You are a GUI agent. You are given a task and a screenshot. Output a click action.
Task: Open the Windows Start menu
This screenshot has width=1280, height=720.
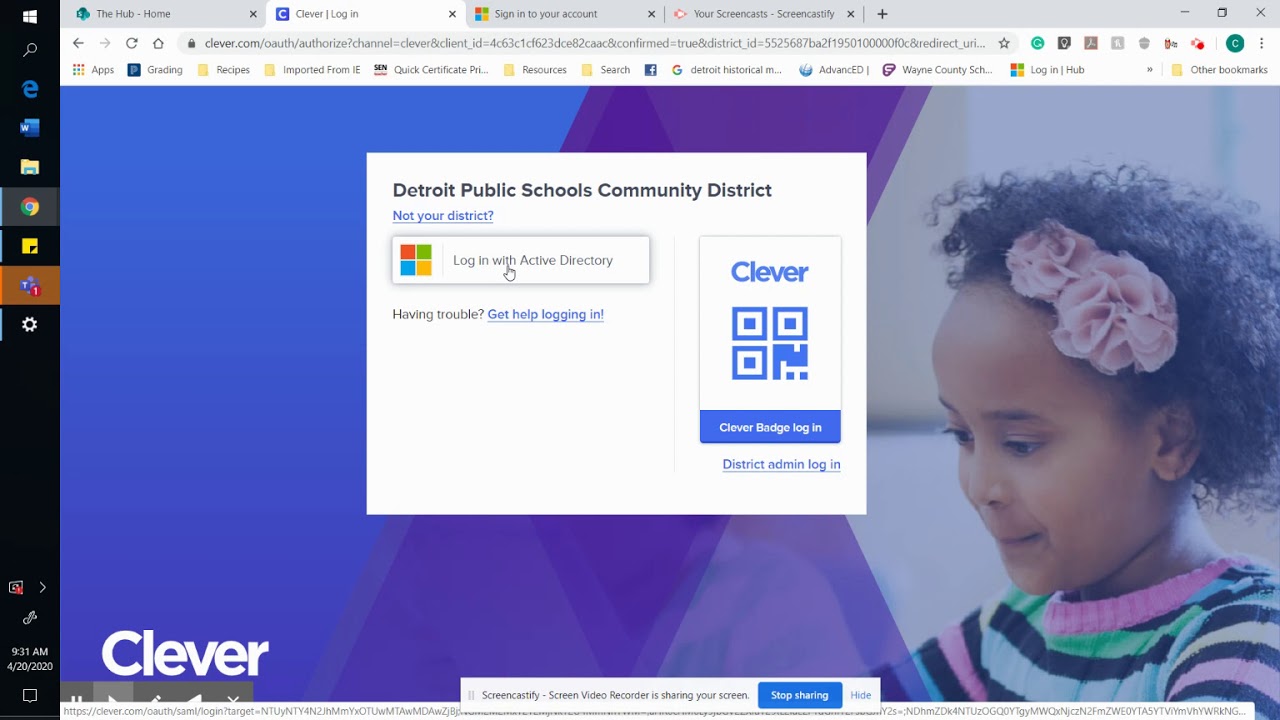click(x=30, y=16)
